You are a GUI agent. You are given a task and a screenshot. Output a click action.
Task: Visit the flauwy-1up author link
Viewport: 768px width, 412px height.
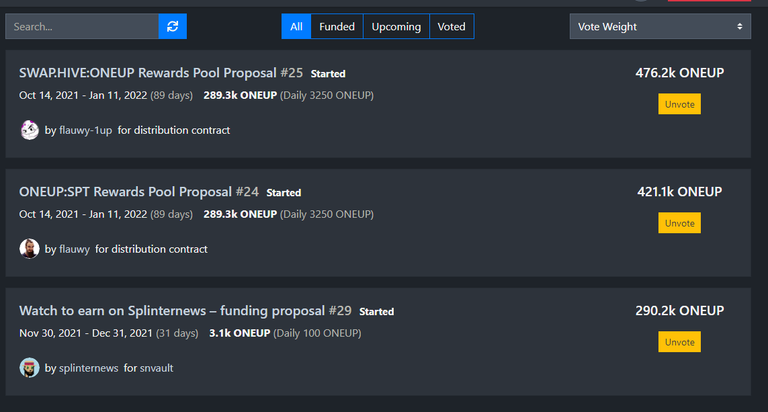pyautogui.click(x=85, y=130)
